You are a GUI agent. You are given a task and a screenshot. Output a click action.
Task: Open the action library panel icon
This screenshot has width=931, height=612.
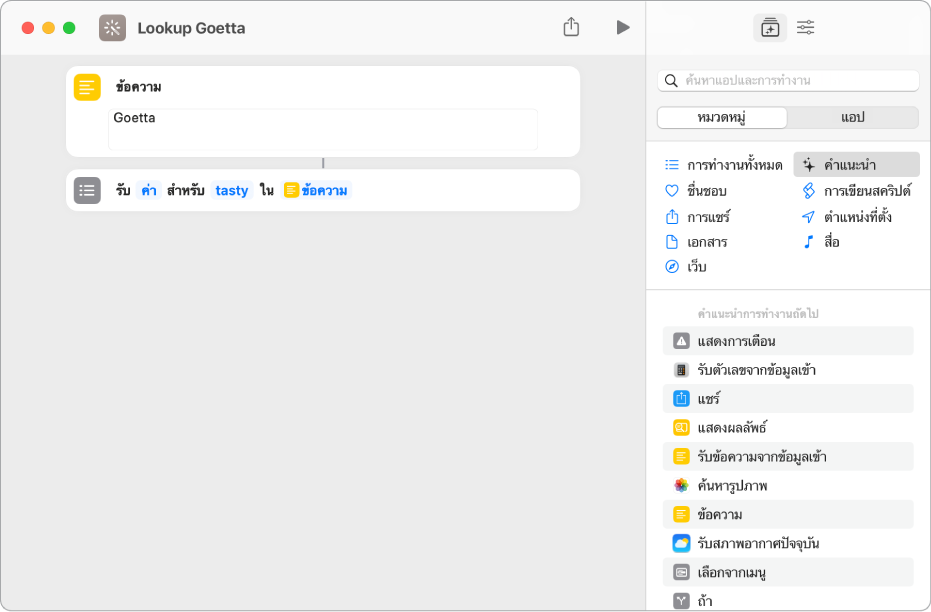tap(769, 28)
